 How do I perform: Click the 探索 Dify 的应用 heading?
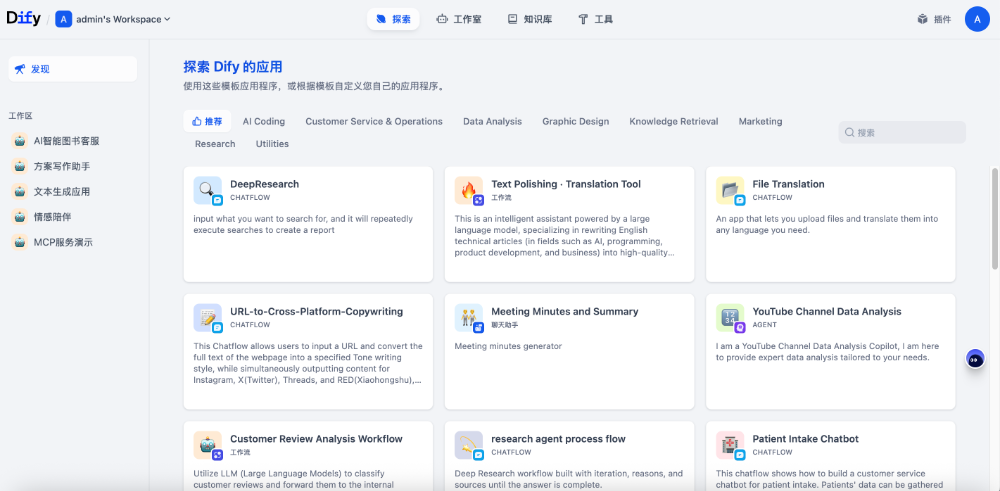[x=233, y=67]
